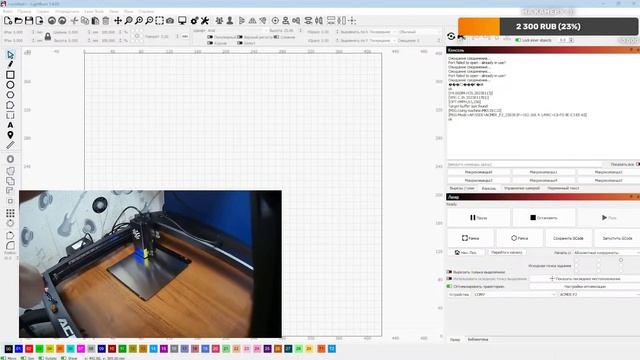Create a new file from toolbar
Image resolution: width=640 pixels, height=360 pixels.
click(x=8, y=20)
